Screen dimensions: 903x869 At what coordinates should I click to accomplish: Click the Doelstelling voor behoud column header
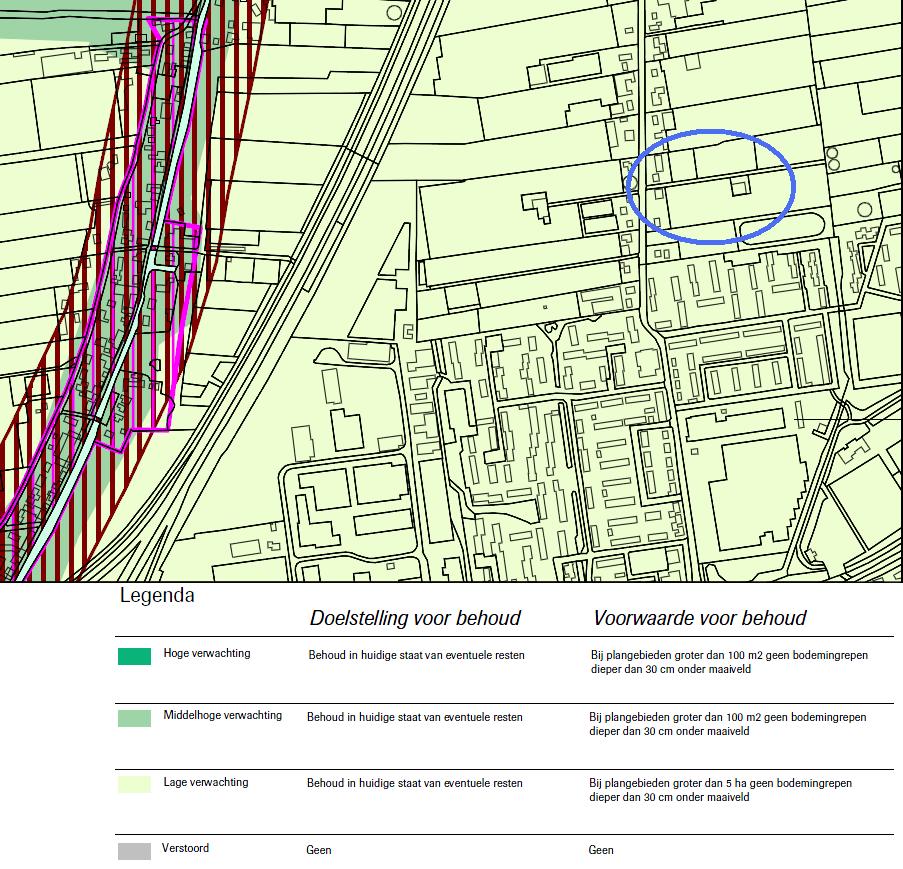coord(415,618)
